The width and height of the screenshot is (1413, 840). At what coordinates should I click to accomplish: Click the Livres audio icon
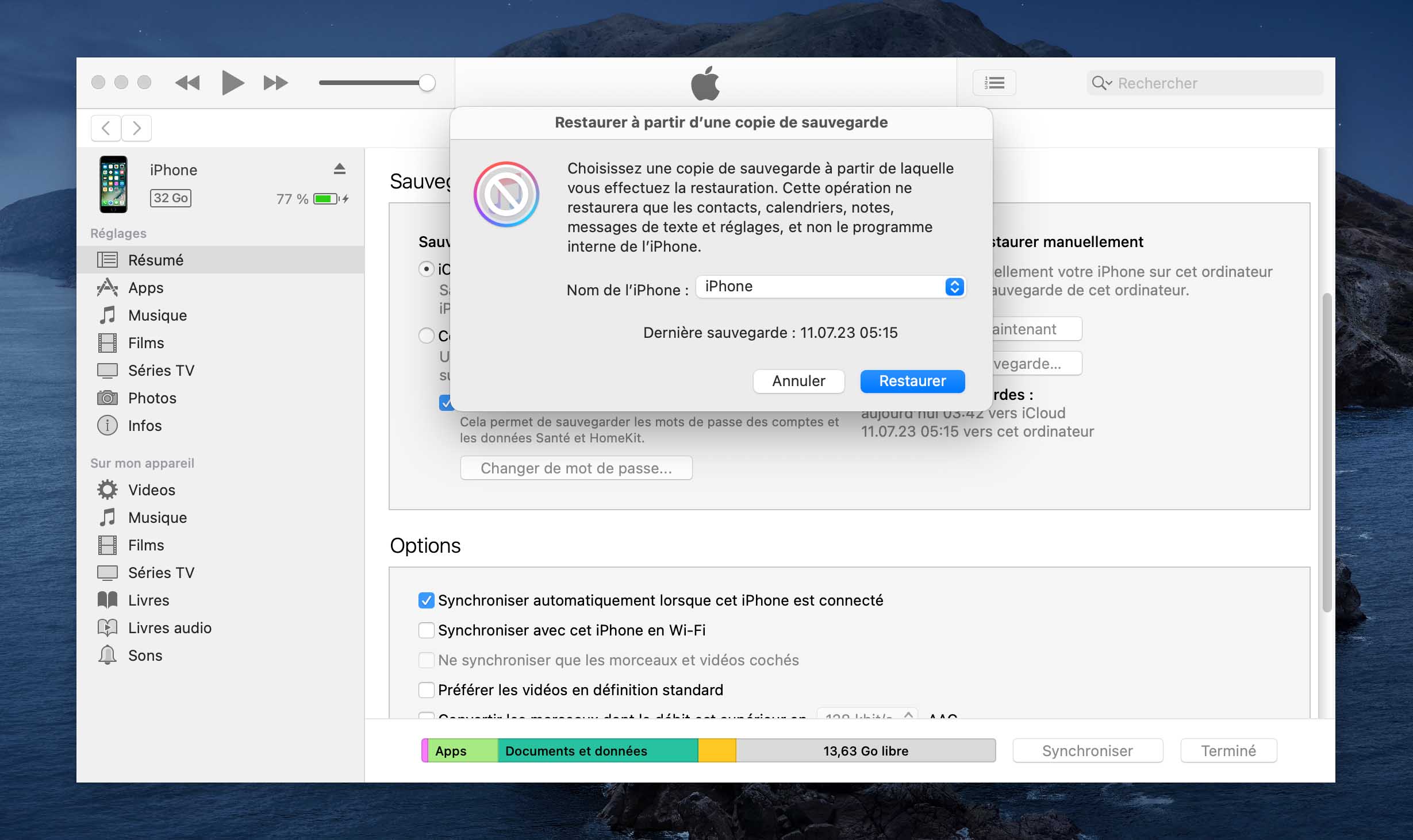pyautogui.click(x=107, y=627)
